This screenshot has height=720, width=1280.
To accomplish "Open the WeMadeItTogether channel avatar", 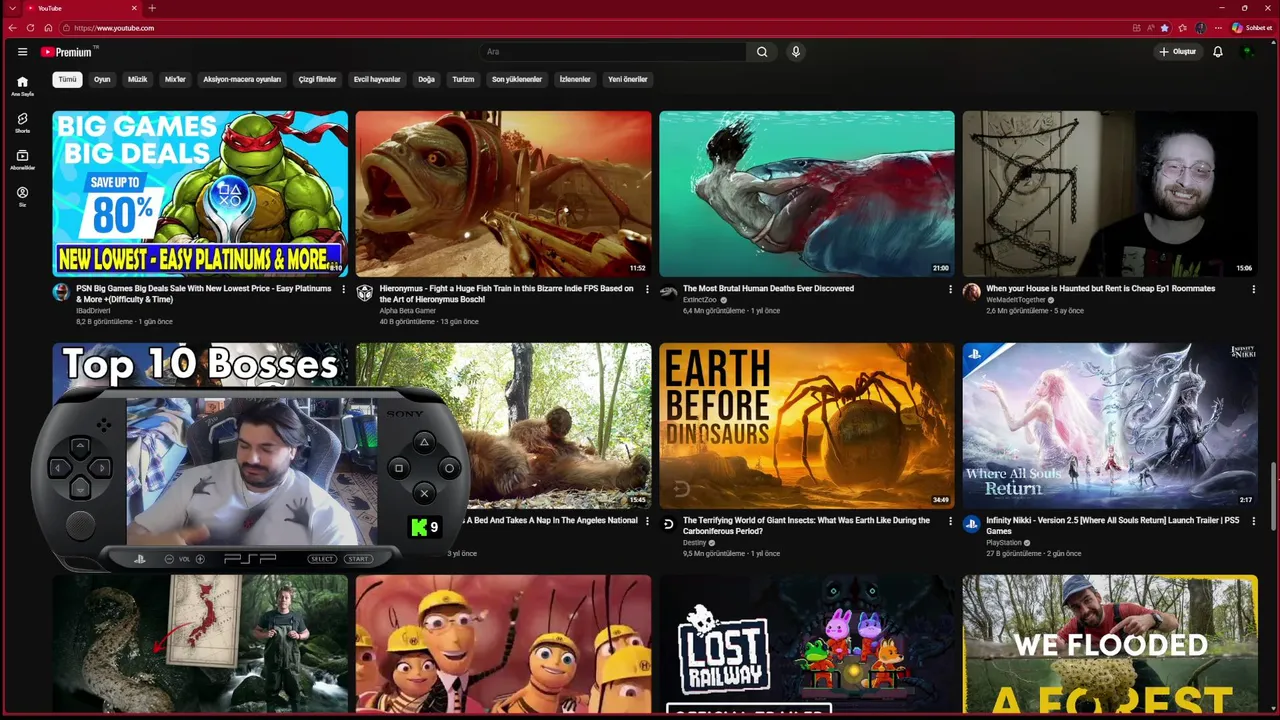I will coord(971,292).
